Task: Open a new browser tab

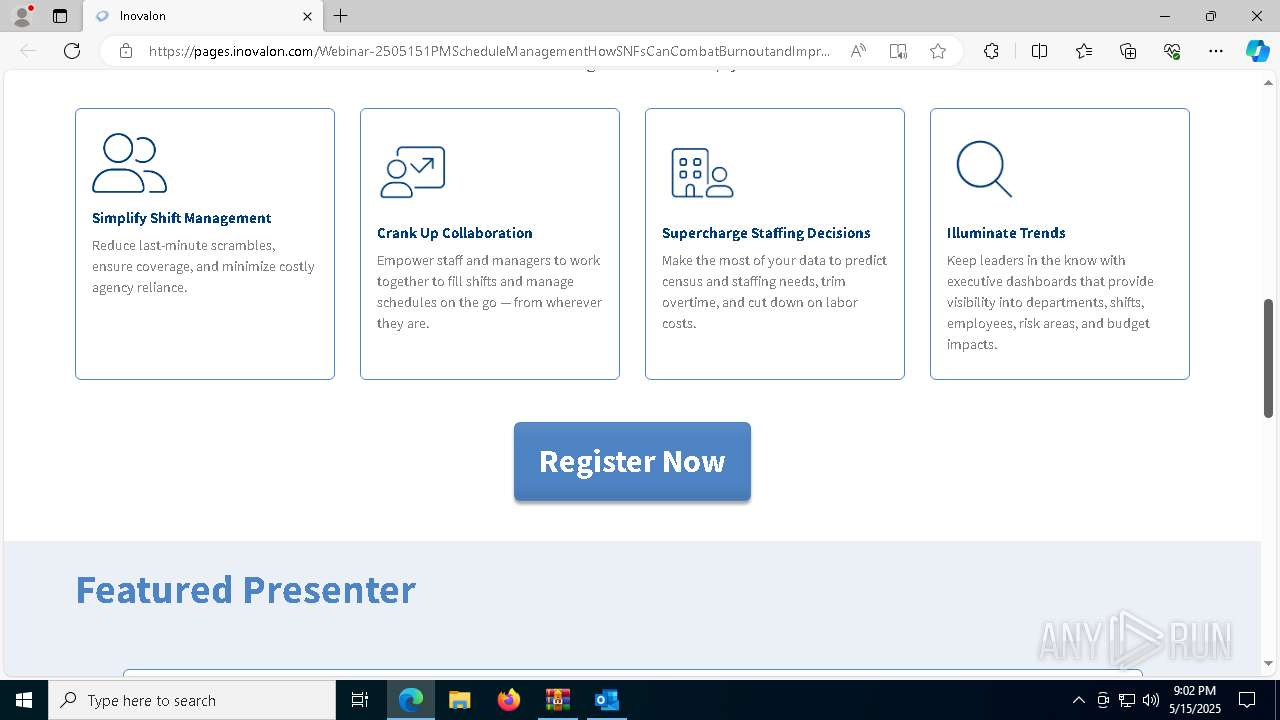Action: [x=341, y=16]
